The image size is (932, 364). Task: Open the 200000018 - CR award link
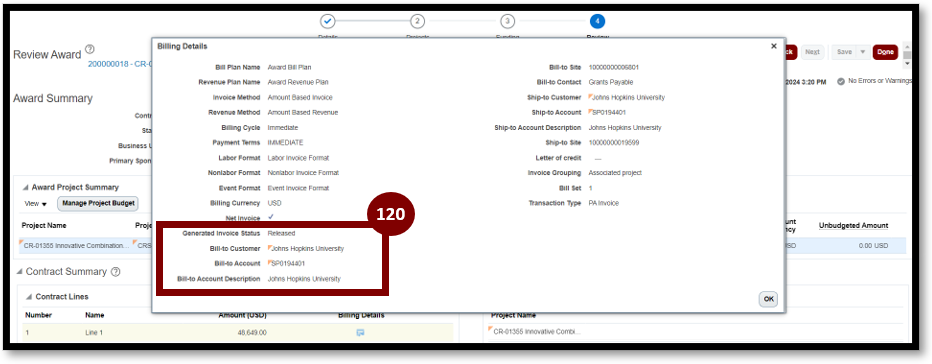pos(120,64)
